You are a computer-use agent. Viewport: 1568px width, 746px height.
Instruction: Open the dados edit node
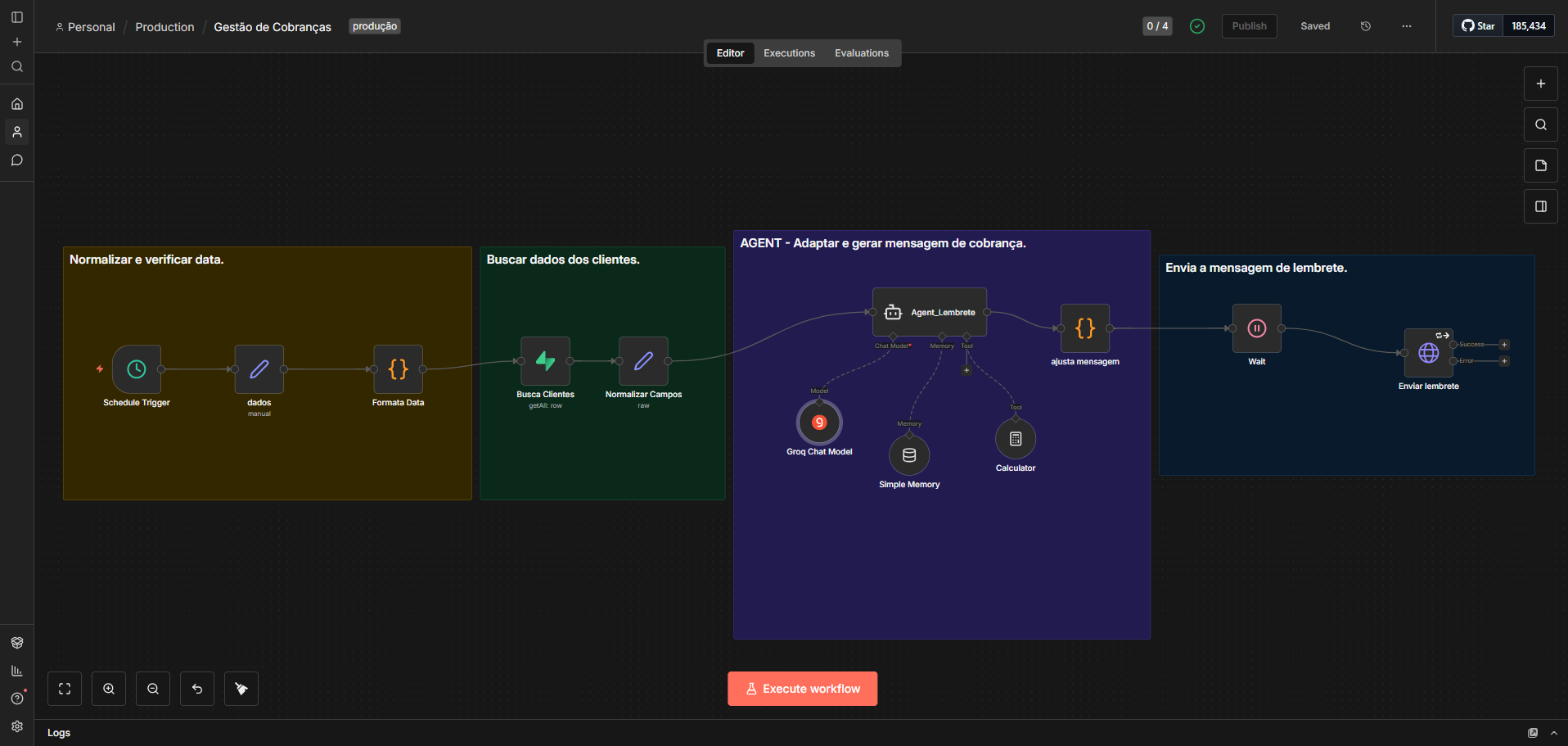(259, 369)
